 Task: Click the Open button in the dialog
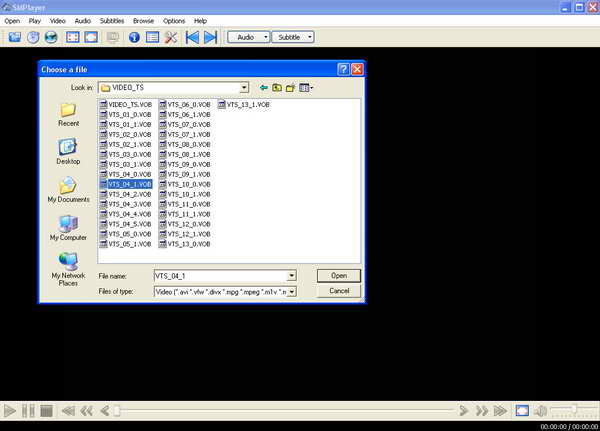tap(339, 276)
